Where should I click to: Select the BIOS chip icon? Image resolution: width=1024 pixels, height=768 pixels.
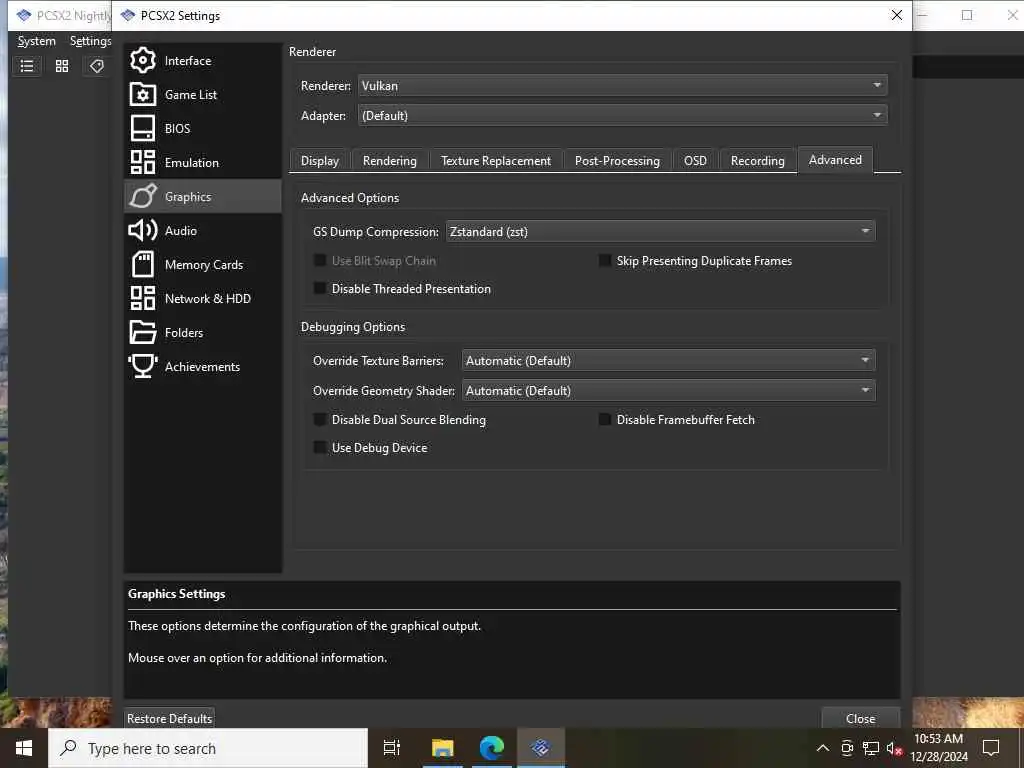142,128
